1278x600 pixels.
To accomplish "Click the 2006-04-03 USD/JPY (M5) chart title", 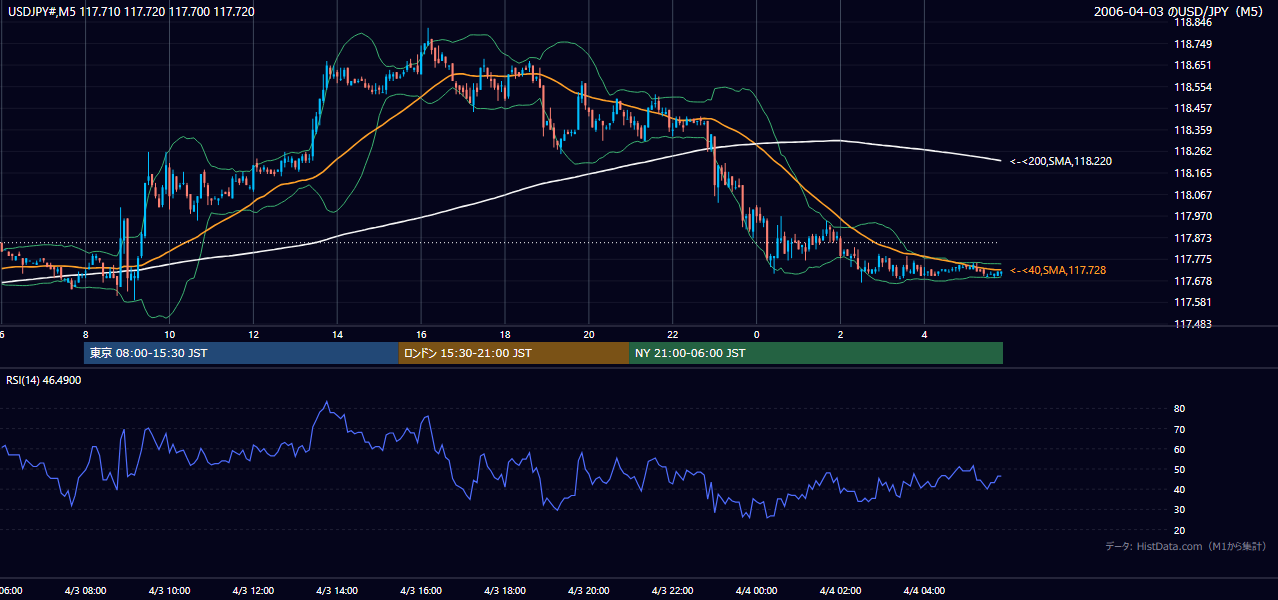I will pyautogui.click(x=1180, y=11).
